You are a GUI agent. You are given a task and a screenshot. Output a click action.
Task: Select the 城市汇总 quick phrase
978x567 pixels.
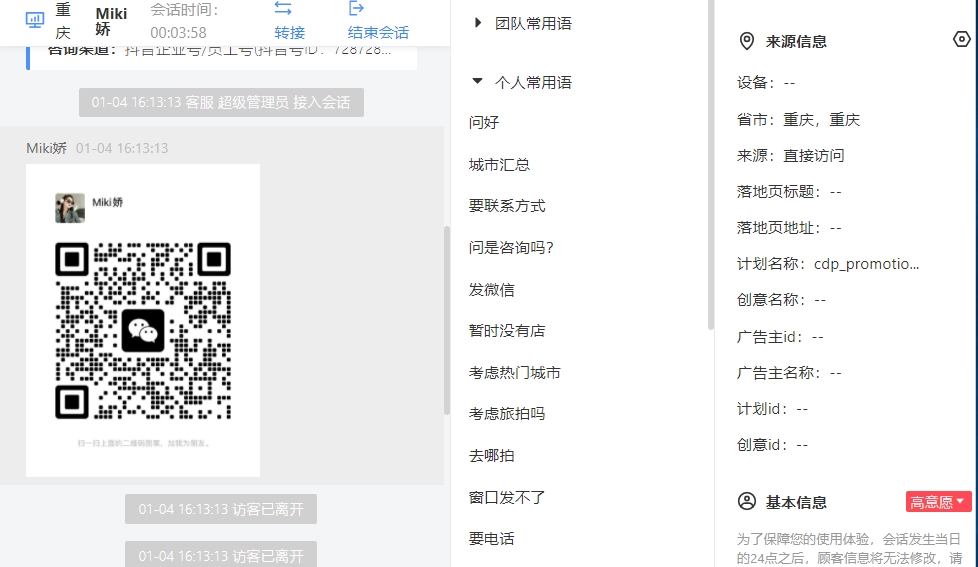(500, 165)
